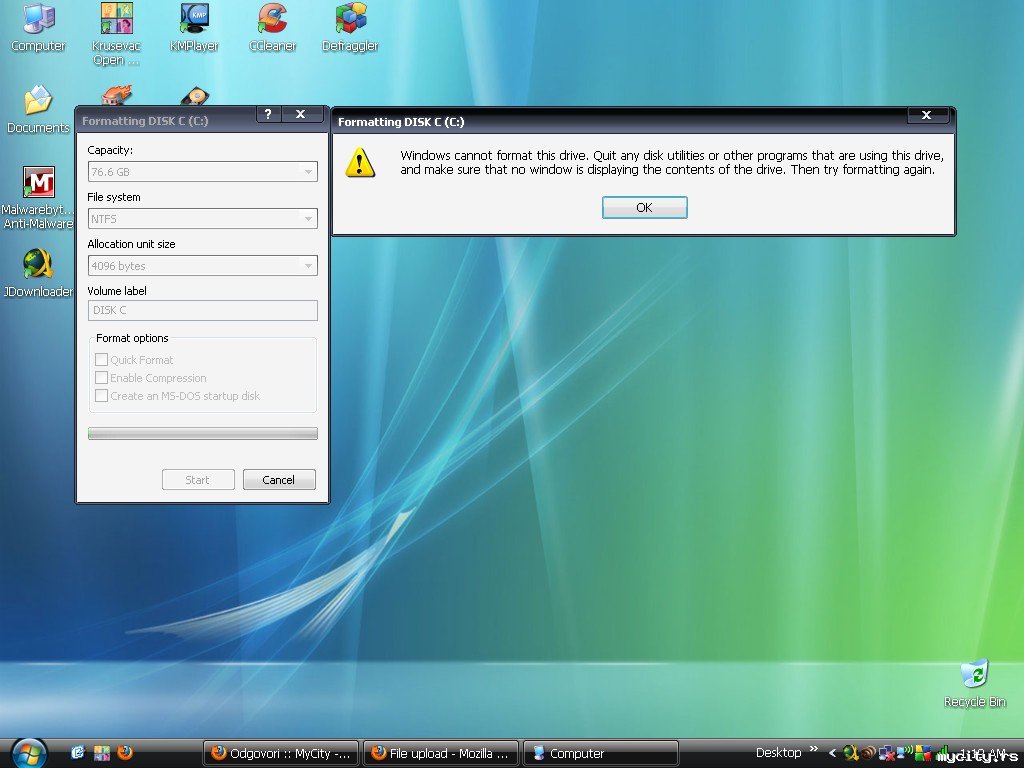Click Cancel in the Format dialog

[x=279, y=480]
